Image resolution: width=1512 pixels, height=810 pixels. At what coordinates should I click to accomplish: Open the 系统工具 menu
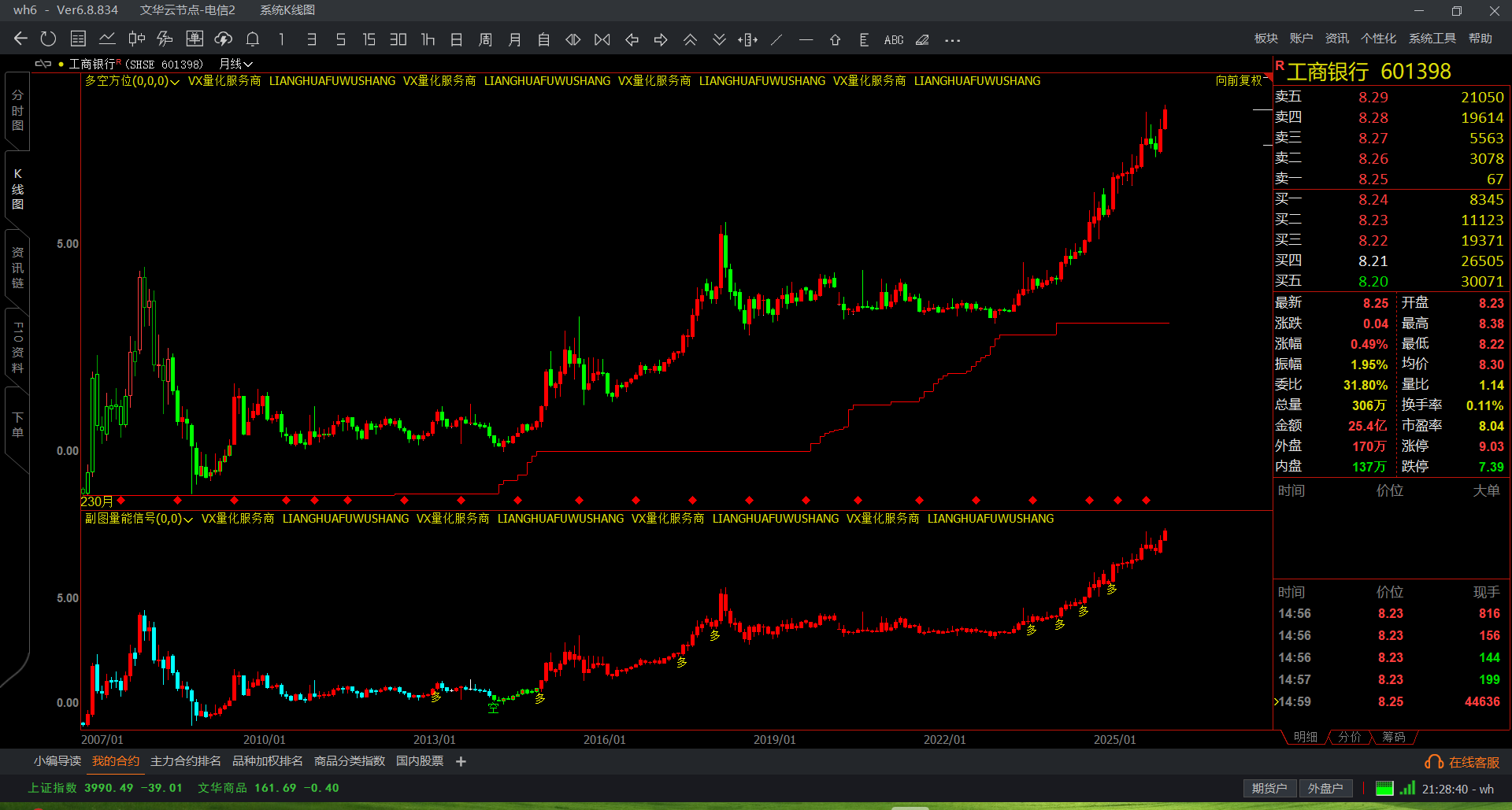[1432, 39]
